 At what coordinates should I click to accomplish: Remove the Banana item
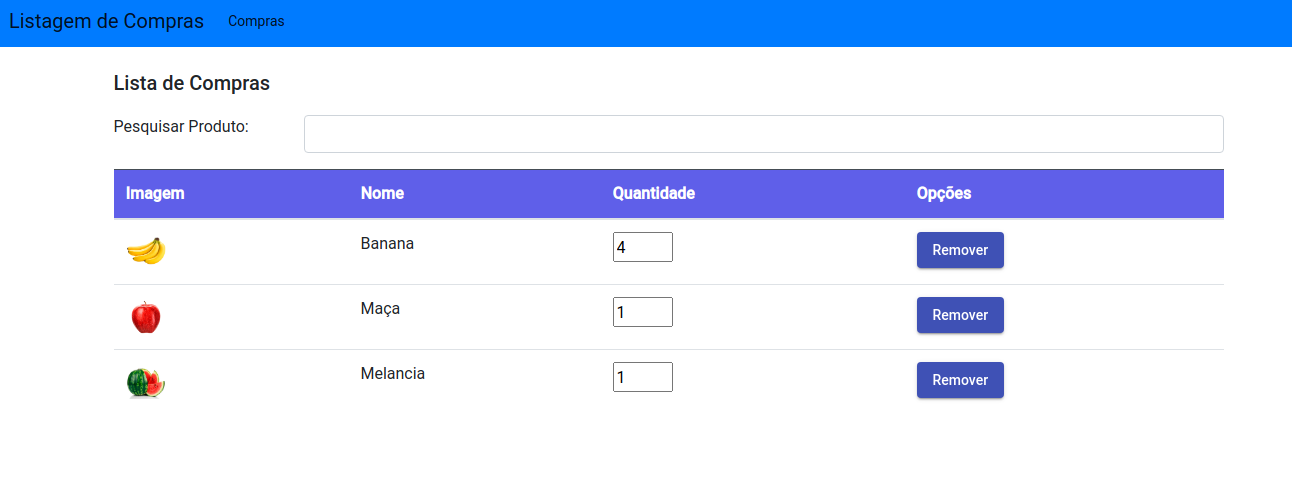960,250
